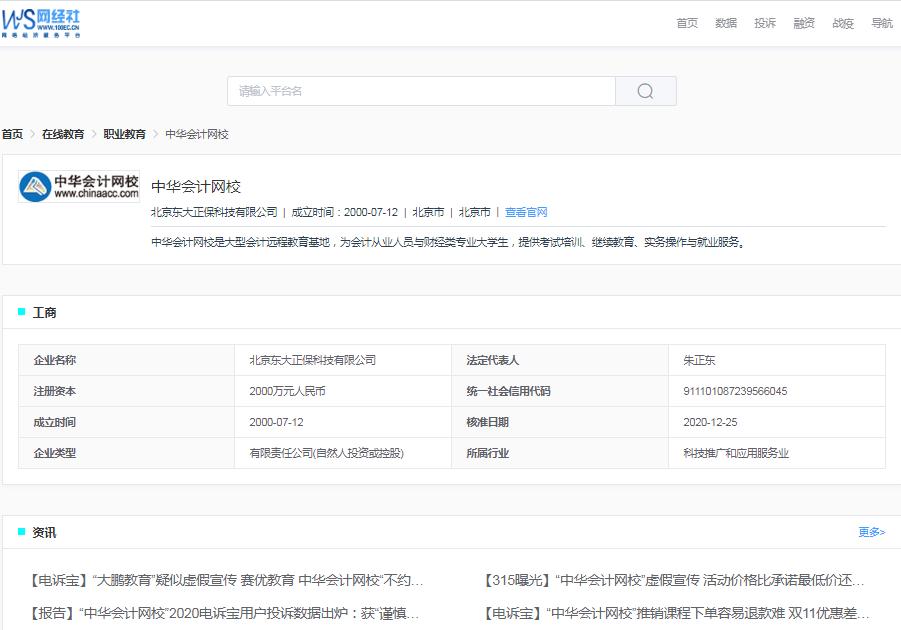Open the 职业教育 breadcrumb category
Image resolution: width=901 pixels, height=630 pixels.
tap(123, 133)
